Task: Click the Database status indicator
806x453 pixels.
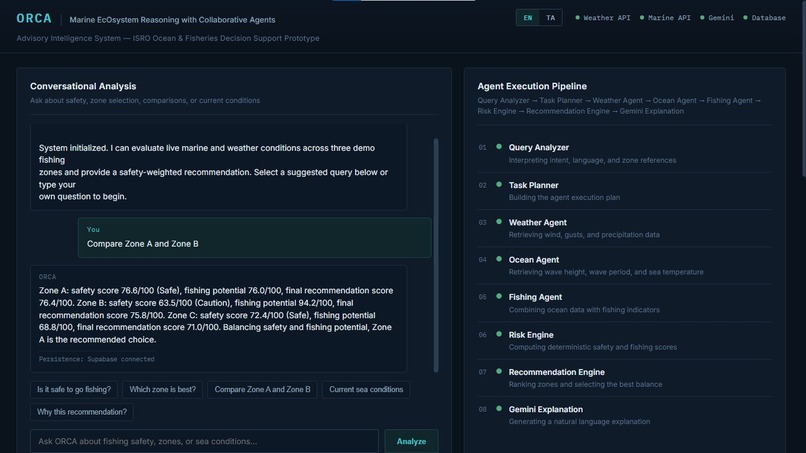Action: pyautogui.click(x=764, y=18)
